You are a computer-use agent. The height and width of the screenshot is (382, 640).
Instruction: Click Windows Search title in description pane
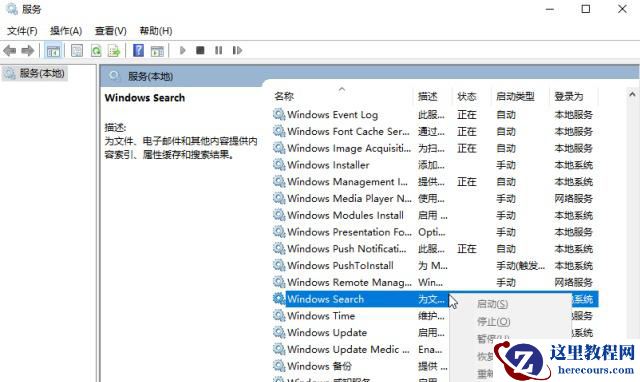(144, 98)
